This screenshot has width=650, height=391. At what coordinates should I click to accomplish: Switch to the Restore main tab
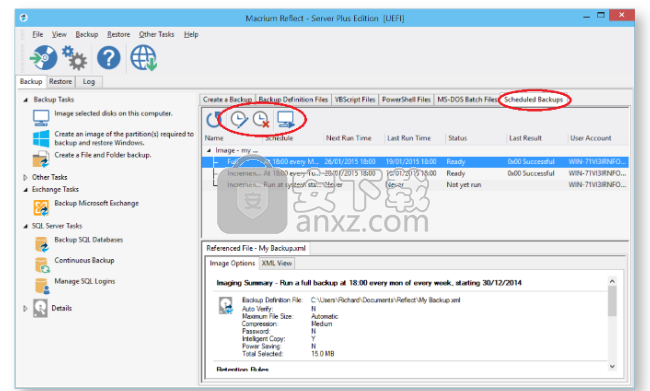tap(61, 82)
